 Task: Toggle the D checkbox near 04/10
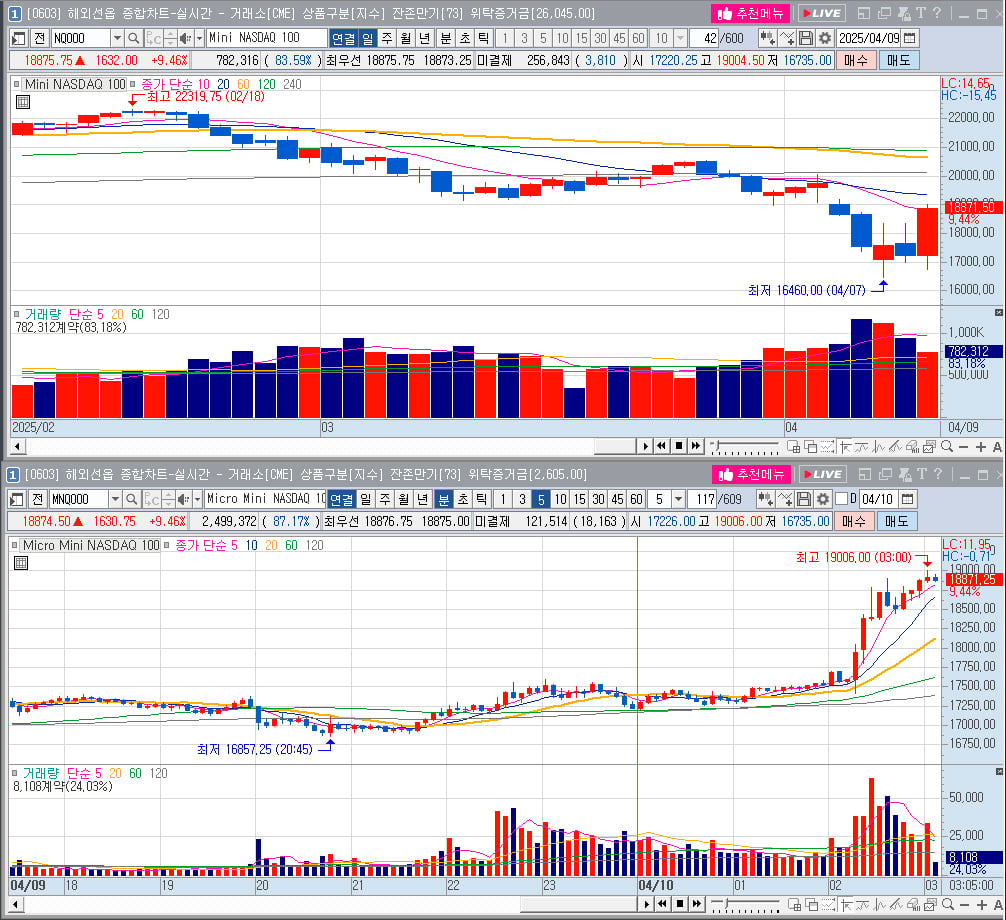point(841,498)
